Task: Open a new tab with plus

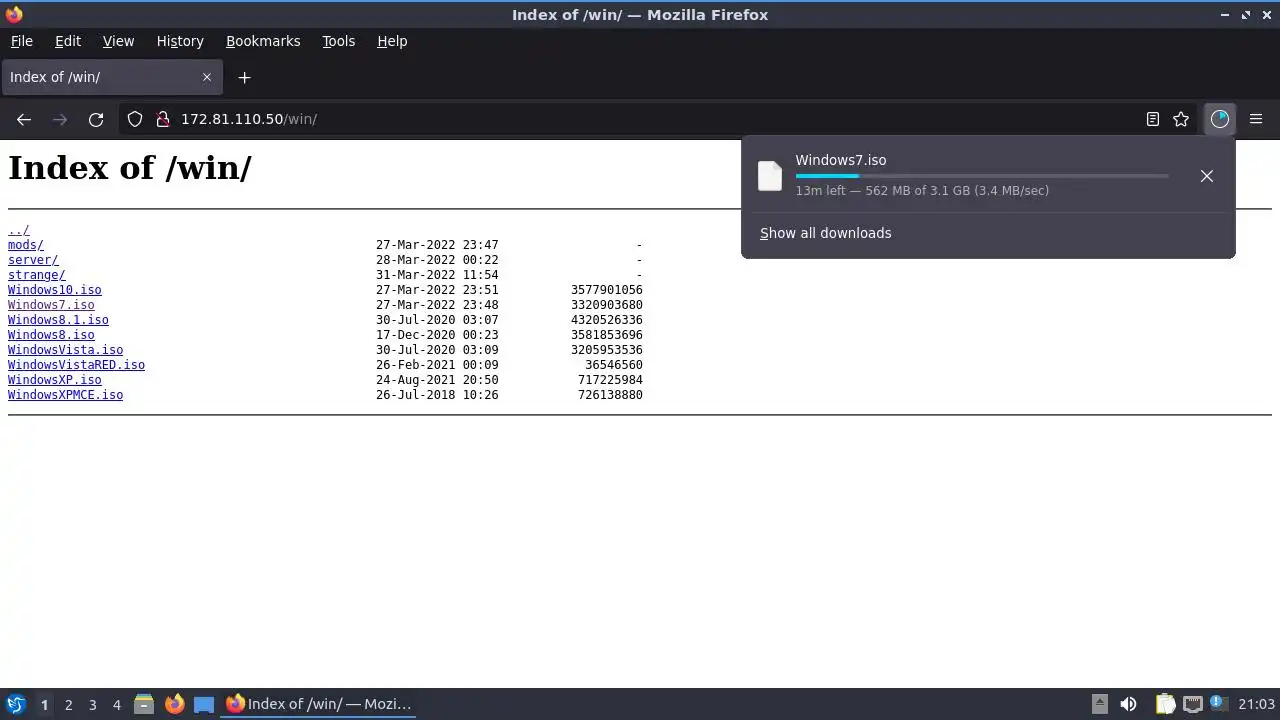Action: 244,77
